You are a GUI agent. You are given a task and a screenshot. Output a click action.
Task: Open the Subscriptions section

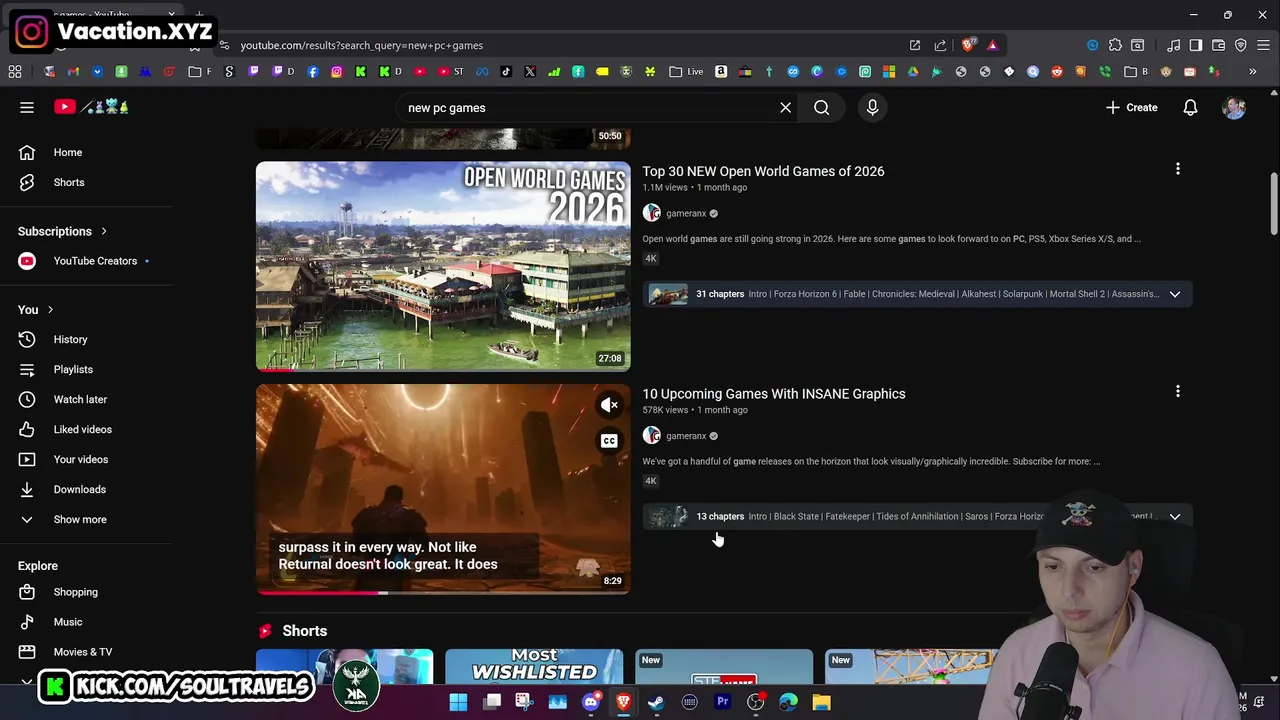pyautogui.click(x=62, y=231)
